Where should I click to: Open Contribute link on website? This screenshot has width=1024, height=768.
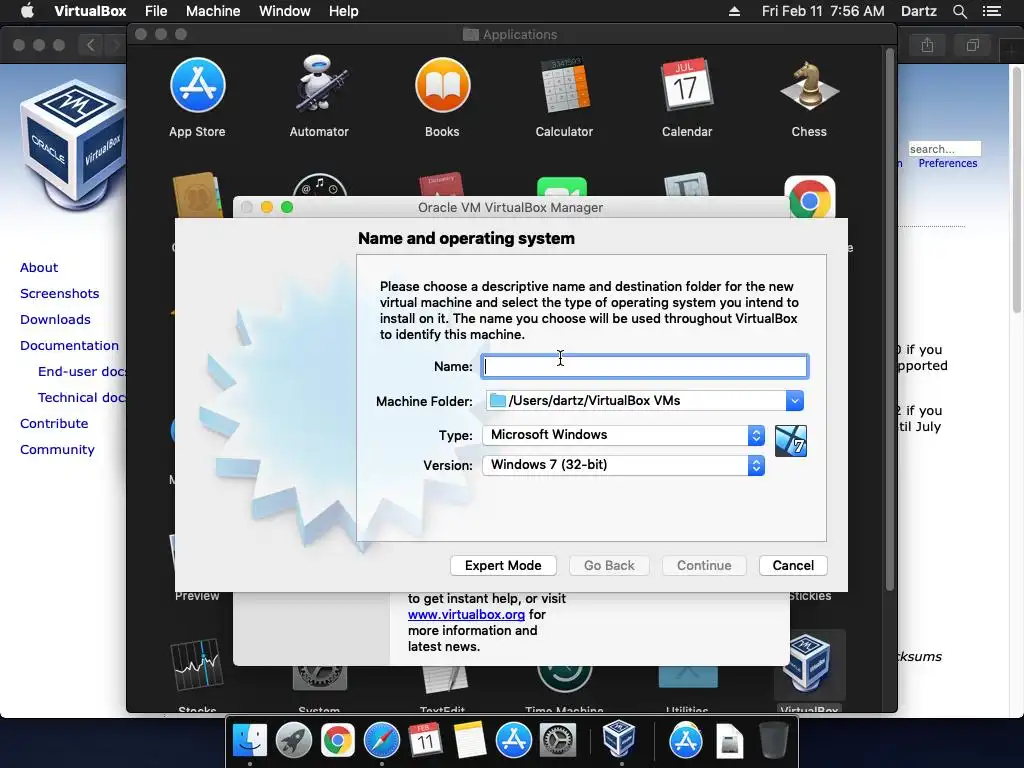(x=54, y=423)
